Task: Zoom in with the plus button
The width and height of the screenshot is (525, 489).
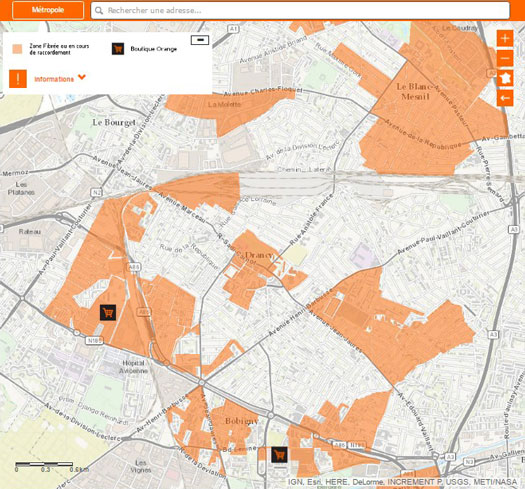Action: (x=505, y=39)
